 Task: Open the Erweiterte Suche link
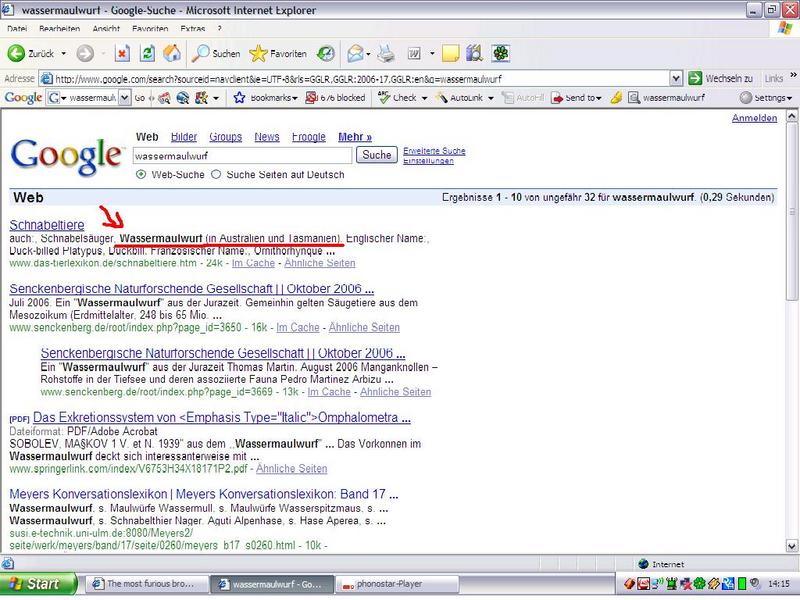[x=434, y=151]
